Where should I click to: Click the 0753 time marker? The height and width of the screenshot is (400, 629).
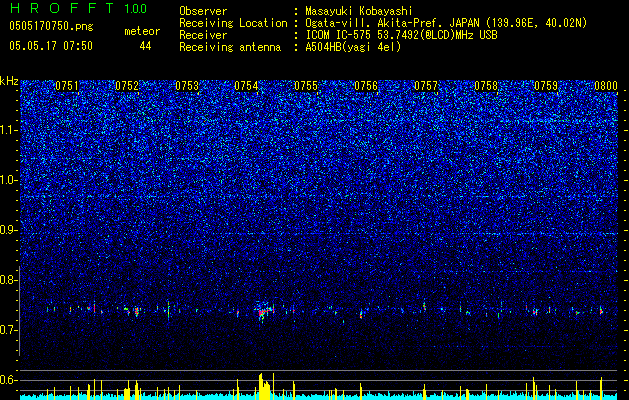coord(187,86)
